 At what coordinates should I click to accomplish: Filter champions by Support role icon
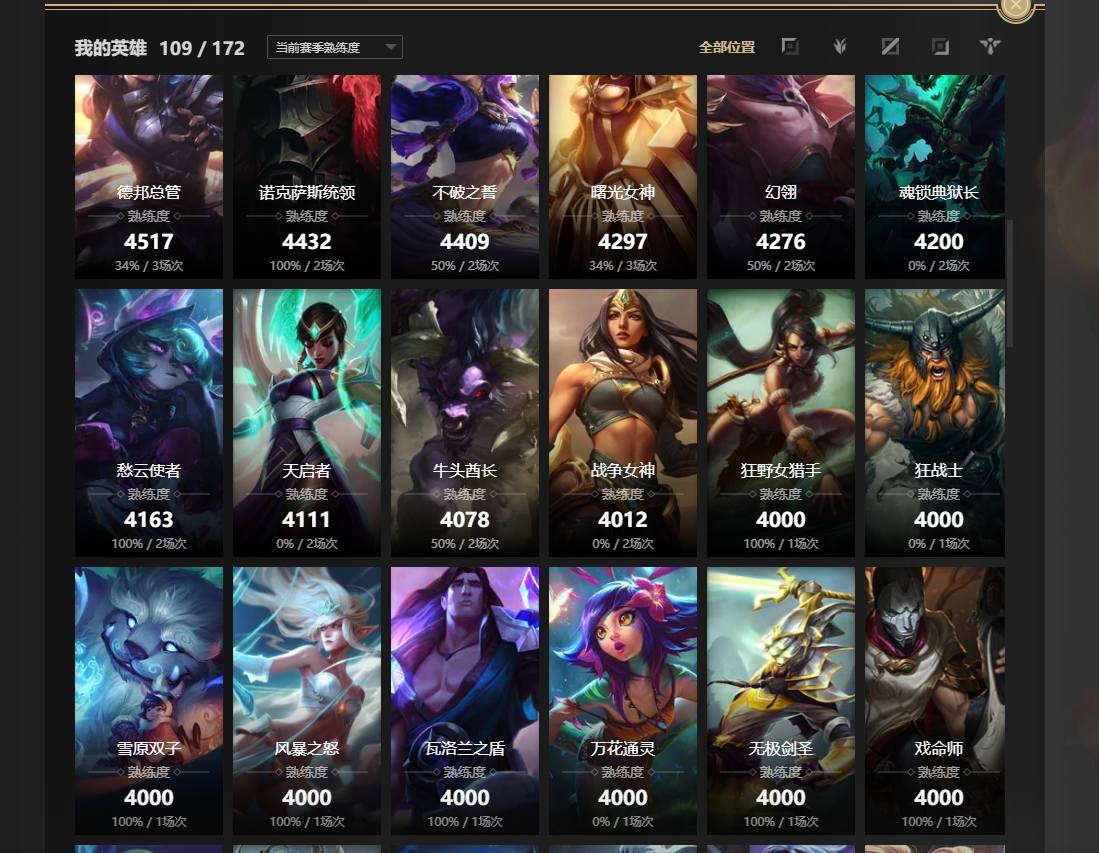[x=990, y=47]
